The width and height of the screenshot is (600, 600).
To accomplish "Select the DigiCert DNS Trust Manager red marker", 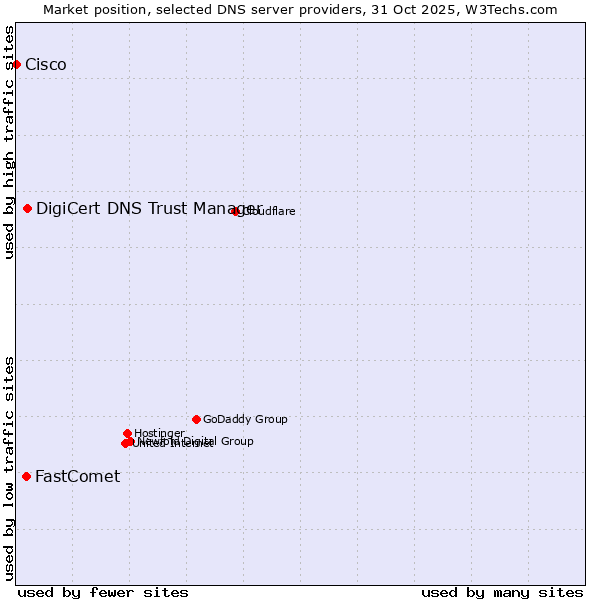I will (x=28, y=208).
